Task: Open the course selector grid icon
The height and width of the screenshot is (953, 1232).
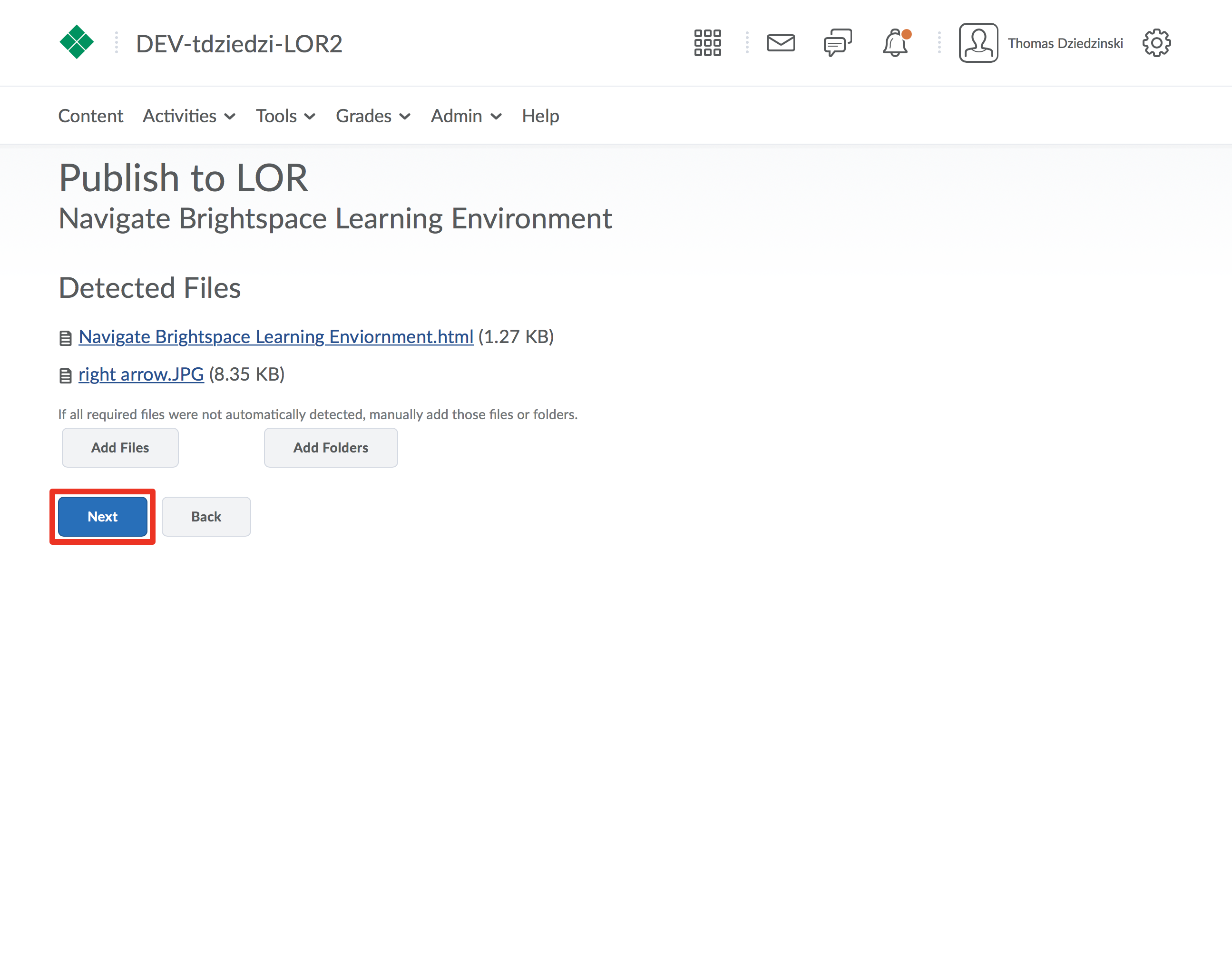Action: 707,43
